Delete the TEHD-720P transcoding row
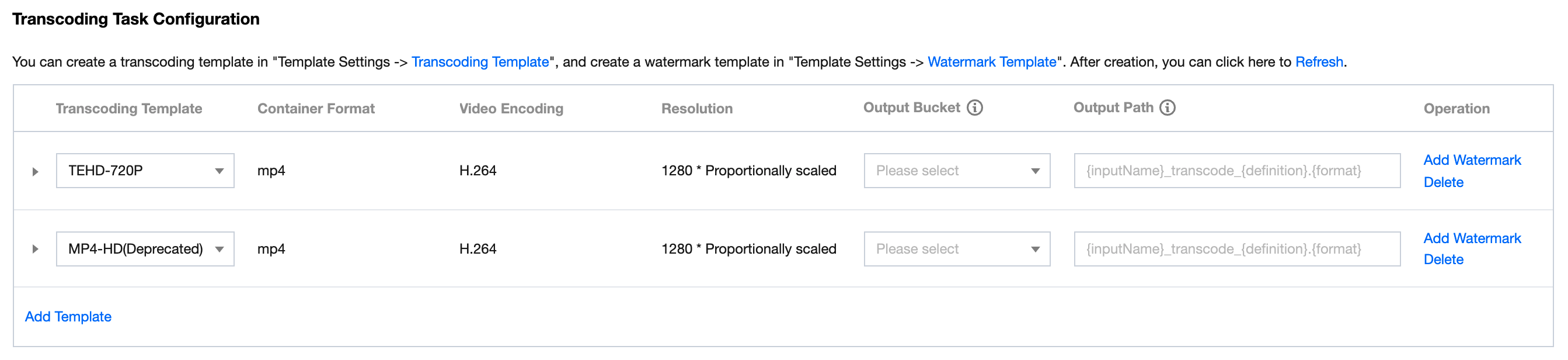 pos(1442,183)
